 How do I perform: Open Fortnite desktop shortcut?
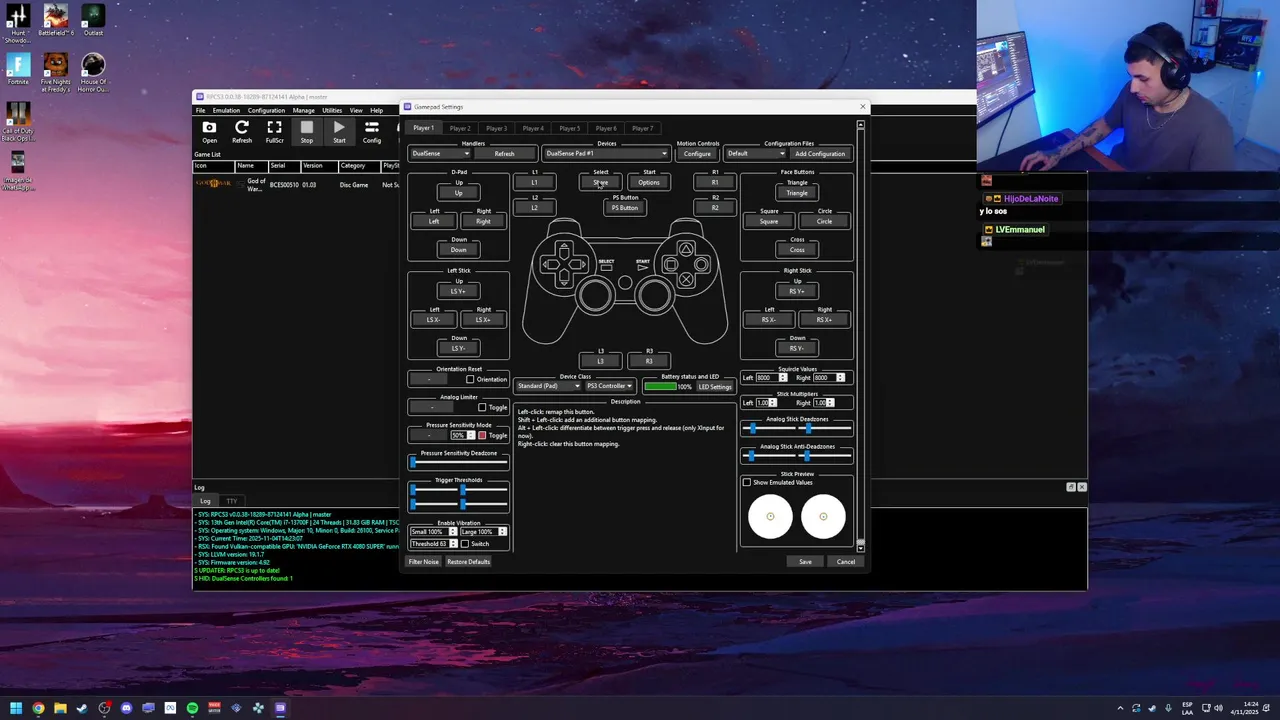click(x=17, y=69)
